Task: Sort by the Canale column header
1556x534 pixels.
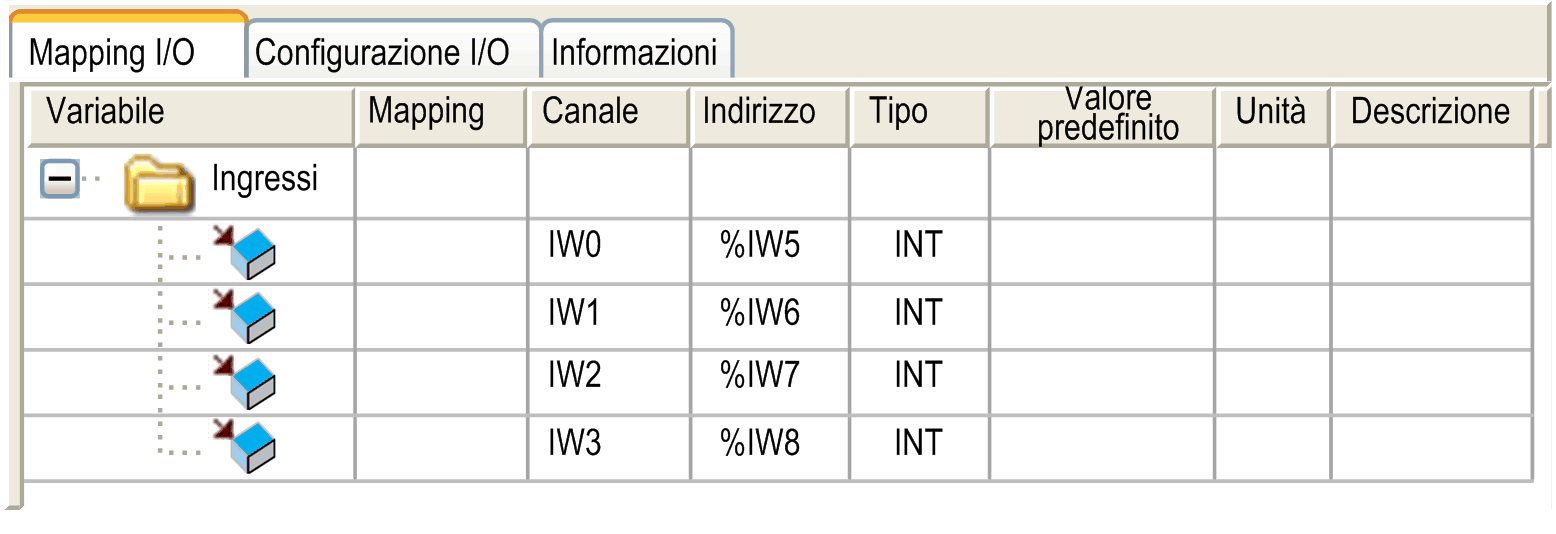Action: [x=590, y=112]
